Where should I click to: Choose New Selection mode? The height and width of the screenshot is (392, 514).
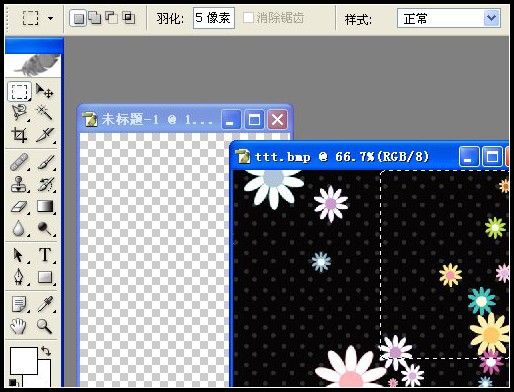point(78,18)
